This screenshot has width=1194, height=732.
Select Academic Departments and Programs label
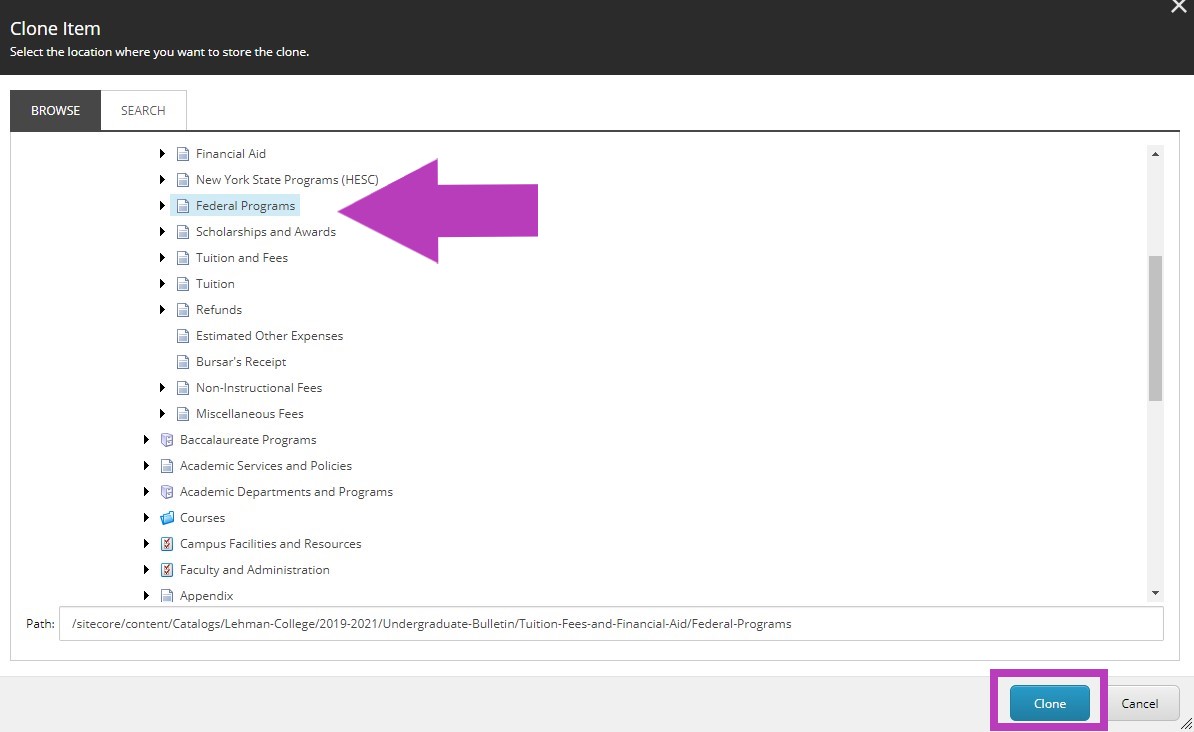[286, 491]
